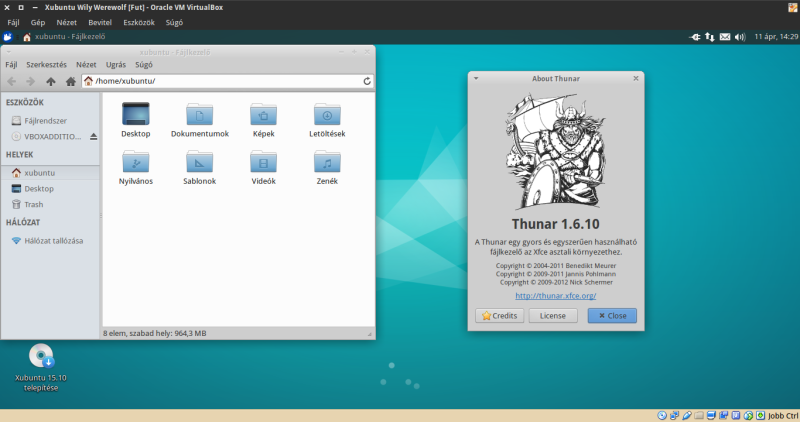The width and height of the screenshot is (800, 422).
Task: Click status bar text '8 elem, szabad hely: 964,3 MB'
Action: pos(155,333)
